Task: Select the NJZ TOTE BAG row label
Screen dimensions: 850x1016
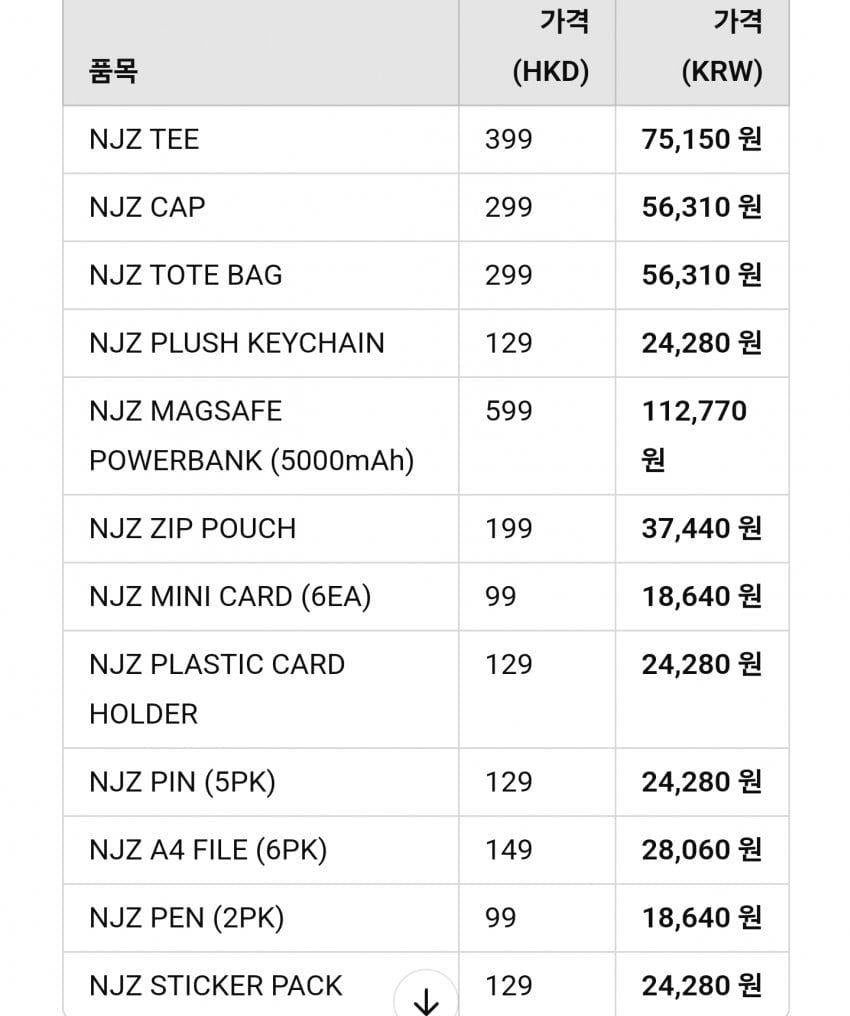Action: click(186, 275)
